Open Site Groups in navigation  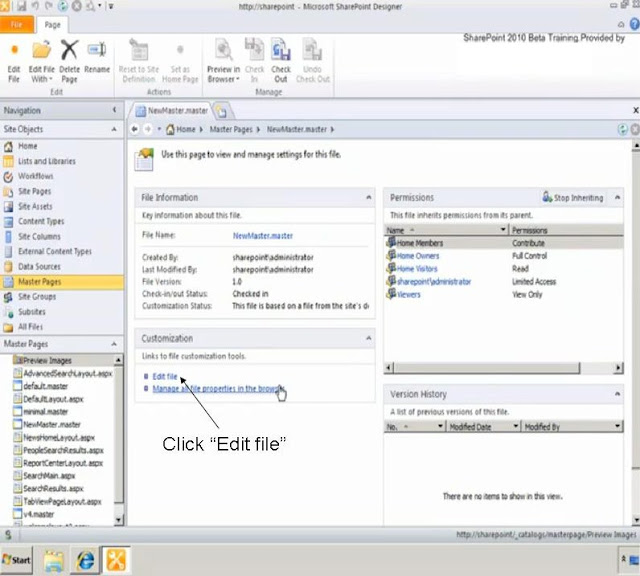[37, 297]
